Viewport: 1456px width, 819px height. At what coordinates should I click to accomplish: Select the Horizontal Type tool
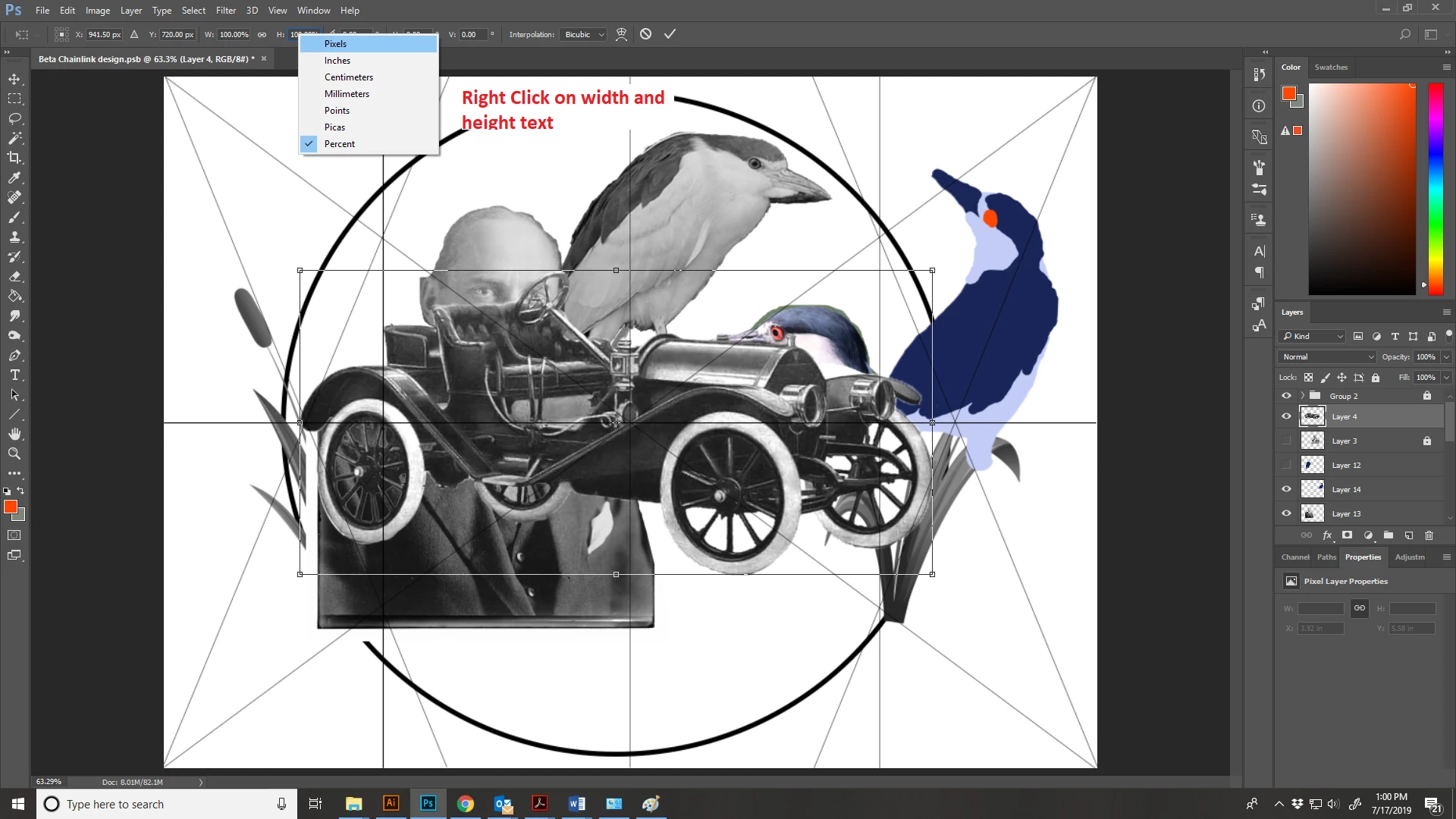(x=14, y=375)
